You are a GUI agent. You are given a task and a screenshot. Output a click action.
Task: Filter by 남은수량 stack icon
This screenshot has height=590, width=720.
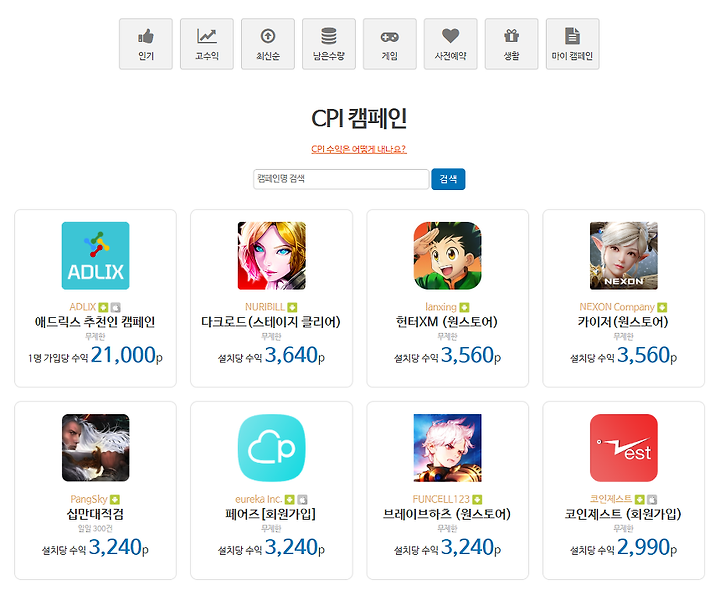click(x=329, y=44)
